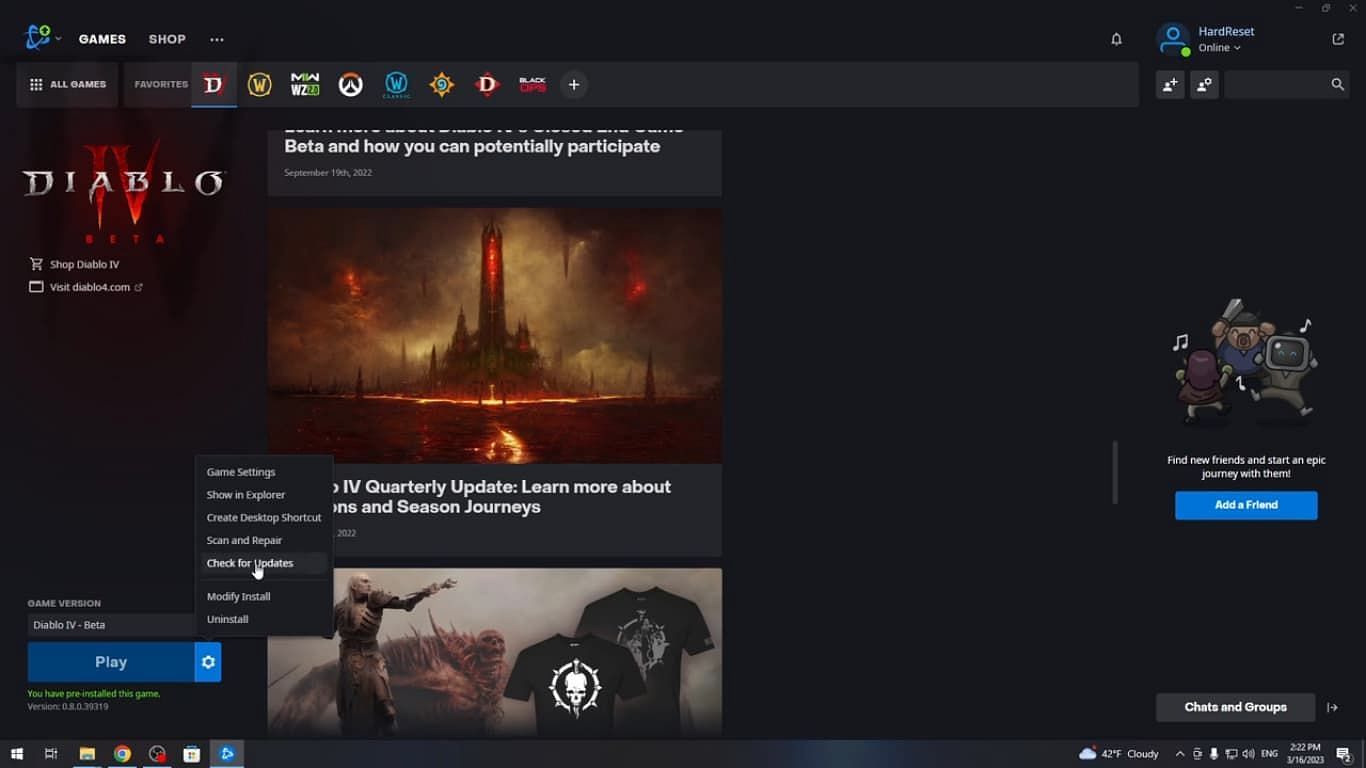Click the blue Play button
The height and width of the screenshot is (768, 1366).
[x=111, y=662]
